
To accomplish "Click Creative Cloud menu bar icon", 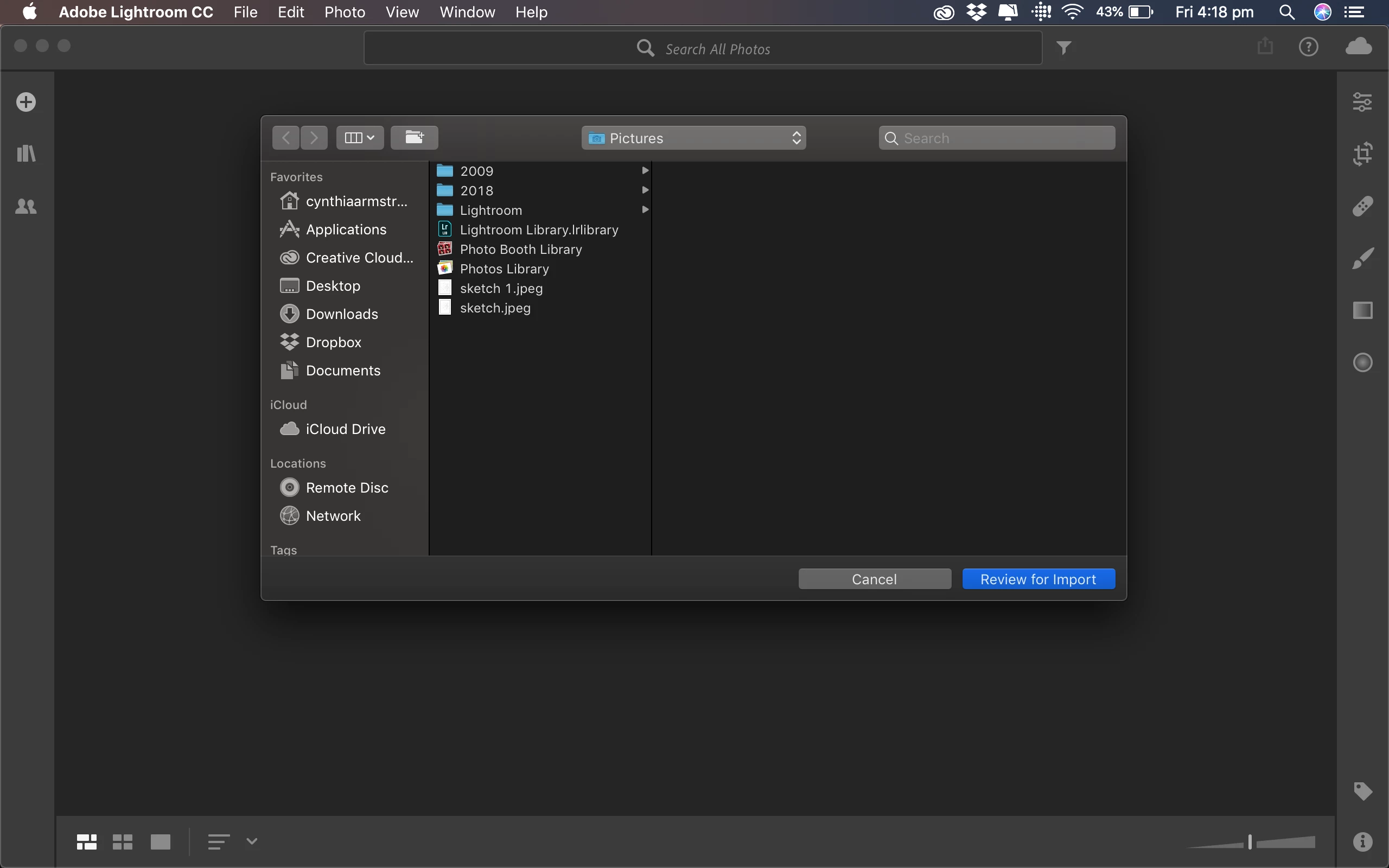I will pyautogui.click(x=944, y=12).
